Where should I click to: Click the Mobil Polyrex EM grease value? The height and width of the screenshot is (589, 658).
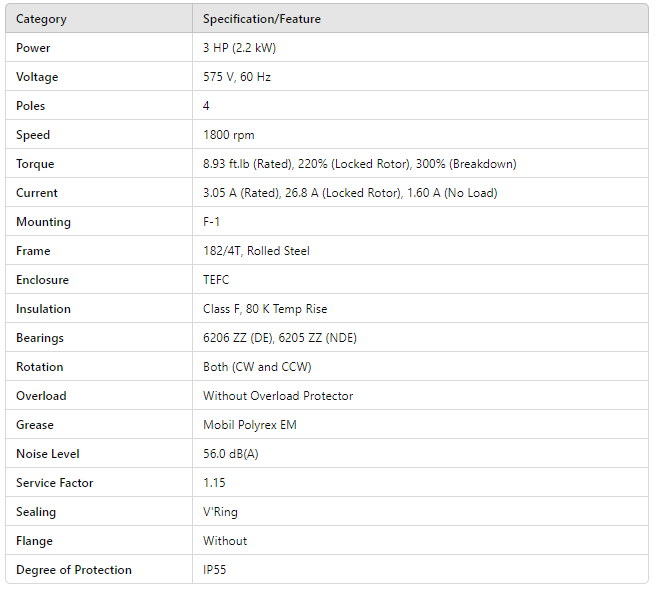(250, 425)
